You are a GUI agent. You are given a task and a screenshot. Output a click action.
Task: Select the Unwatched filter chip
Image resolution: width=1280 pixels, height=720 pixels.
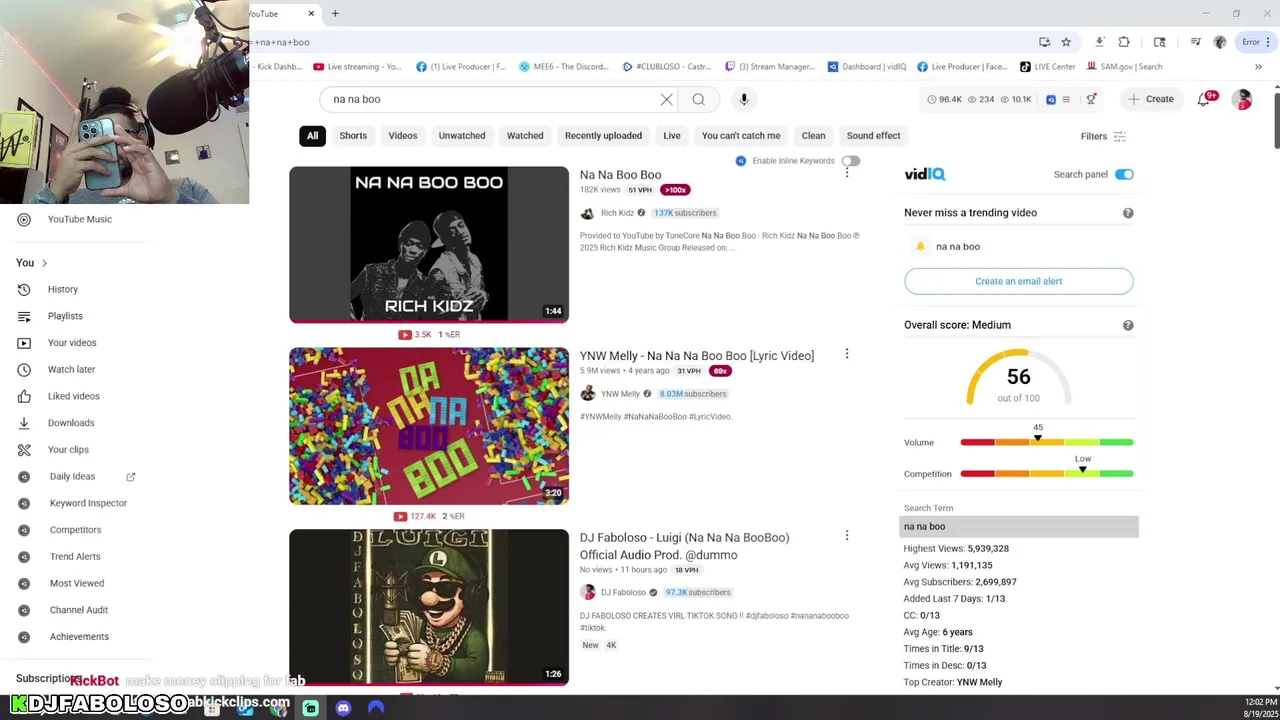(462, 136)
